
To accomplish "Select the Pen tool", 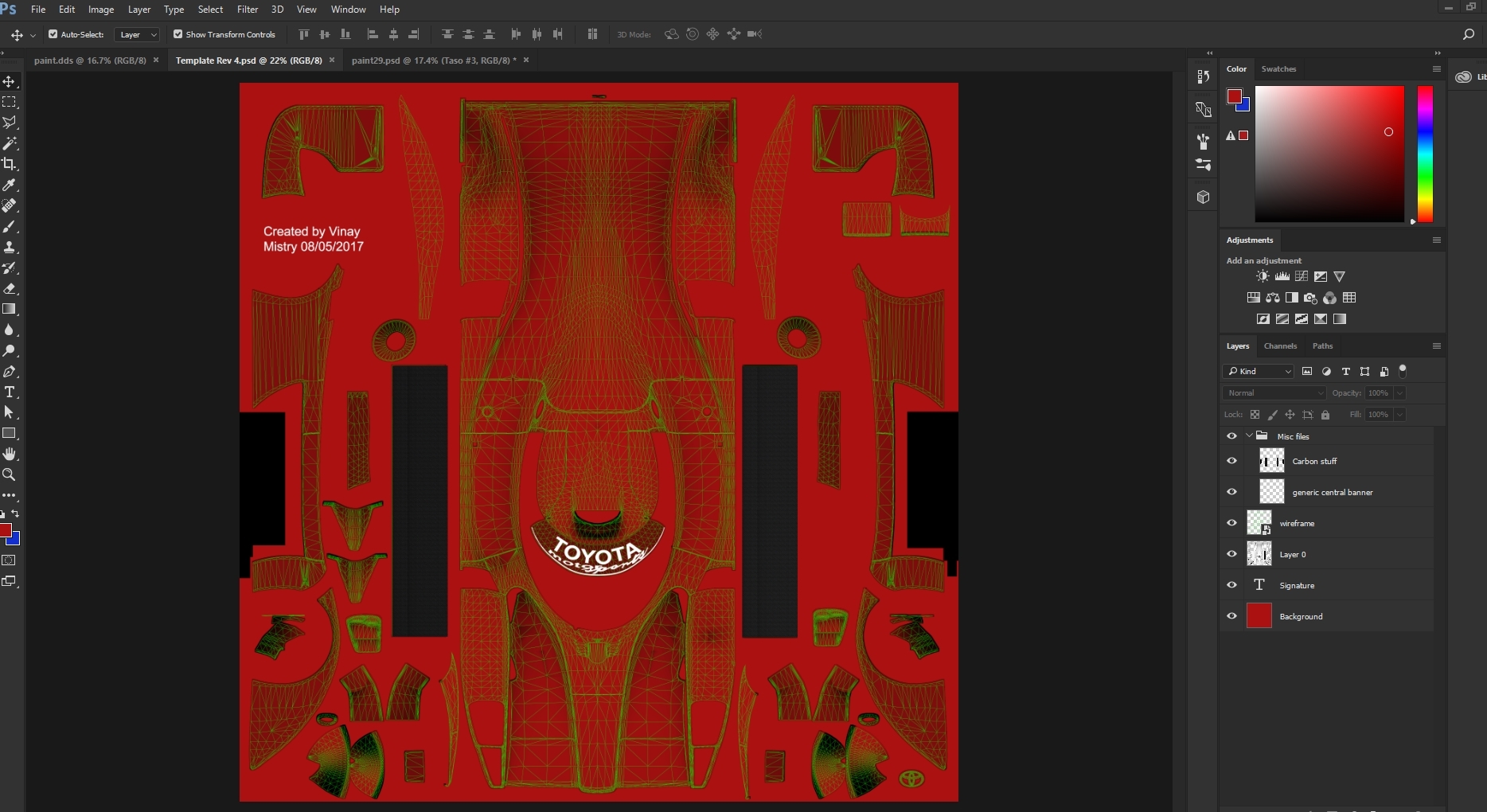I will tap(10, 371).
